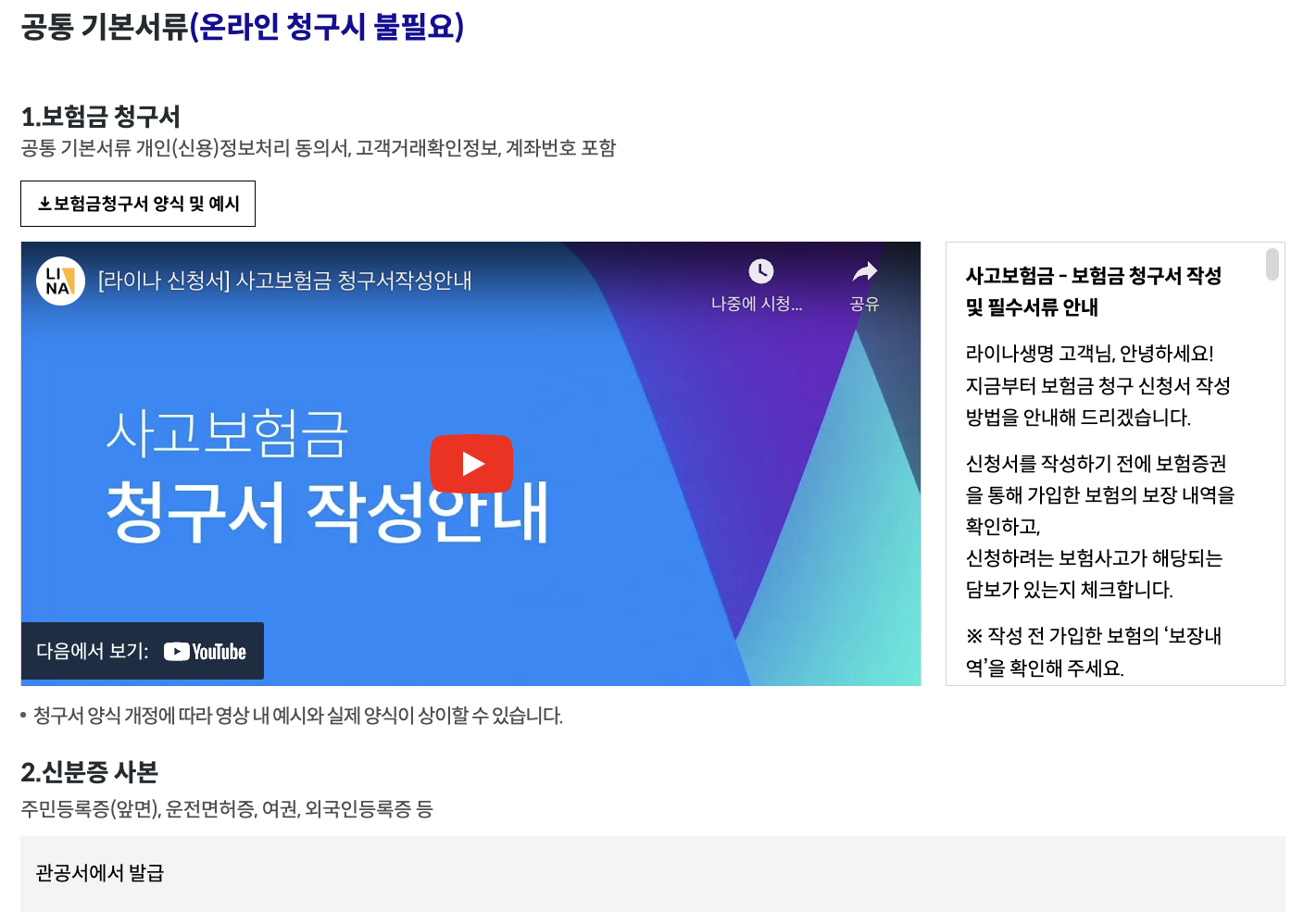Open video title link 사고보험금 청구서작성안내

coord(285,281)
